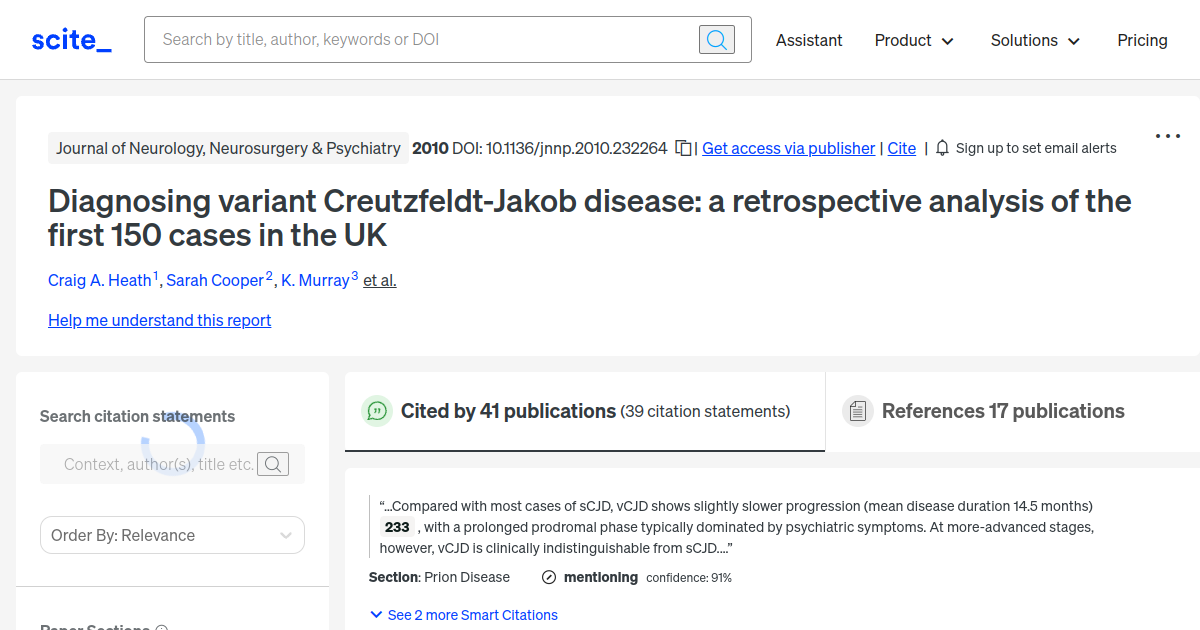This screenshot has height=630, width=1200.
Task: Switch to the References 17 publications tab
Action: 1002,410
